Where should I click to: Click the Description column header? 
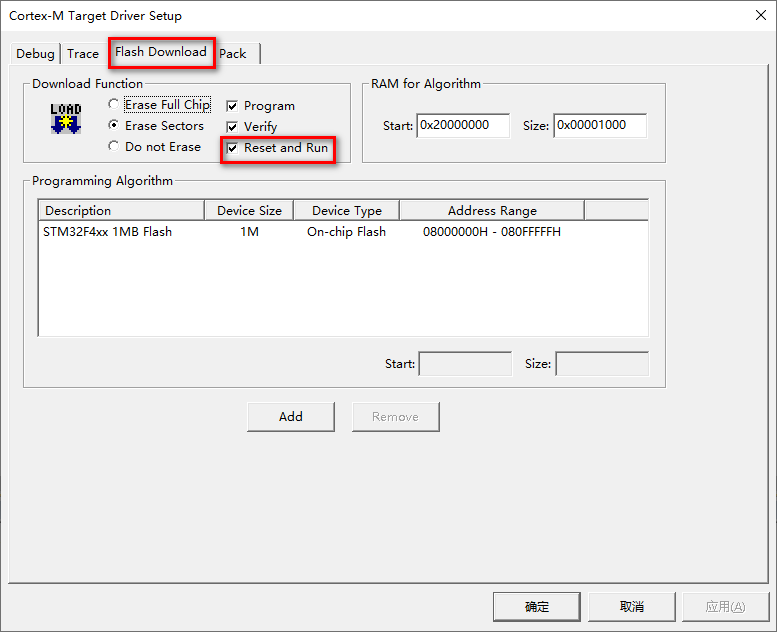coord(121,211)
